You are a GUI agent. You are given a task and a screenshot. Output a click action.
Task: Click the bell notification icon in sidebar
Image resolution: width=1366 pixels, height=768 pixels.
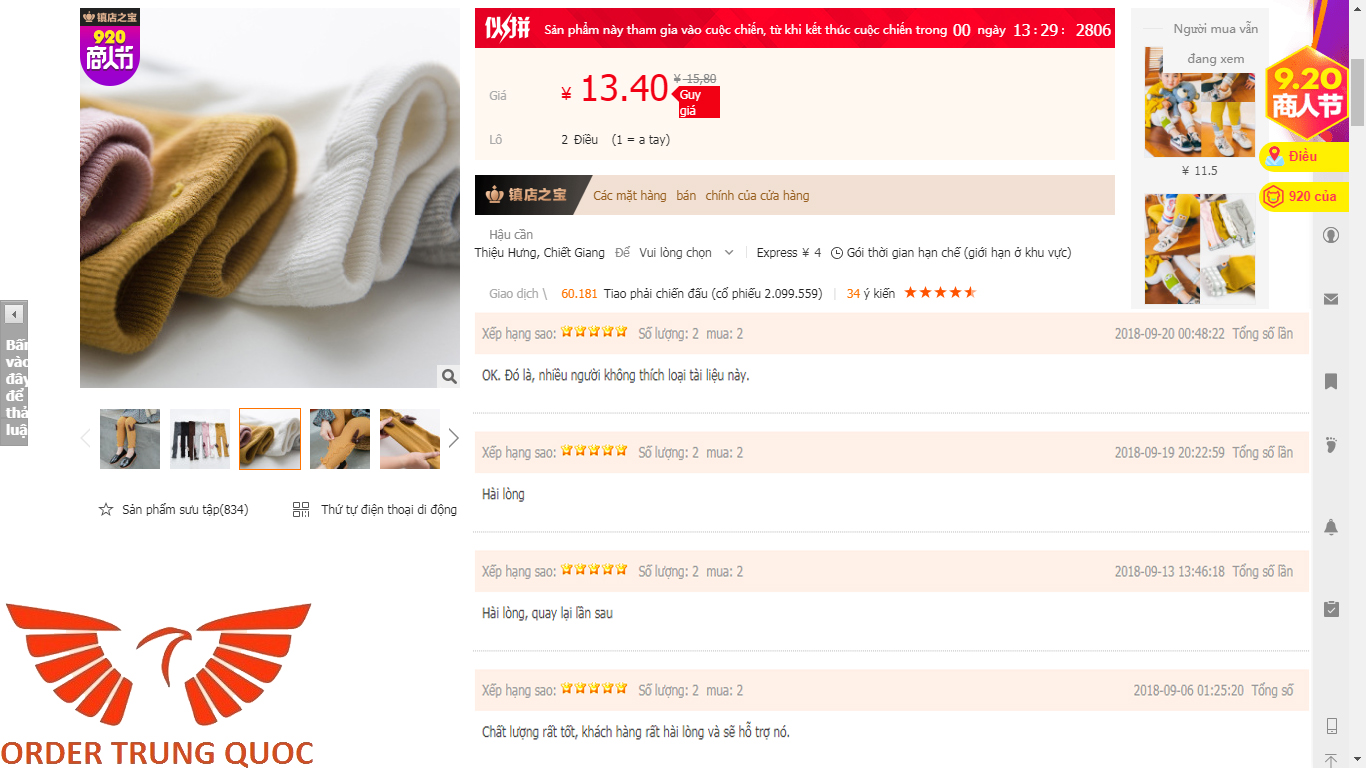point(1331,527)
